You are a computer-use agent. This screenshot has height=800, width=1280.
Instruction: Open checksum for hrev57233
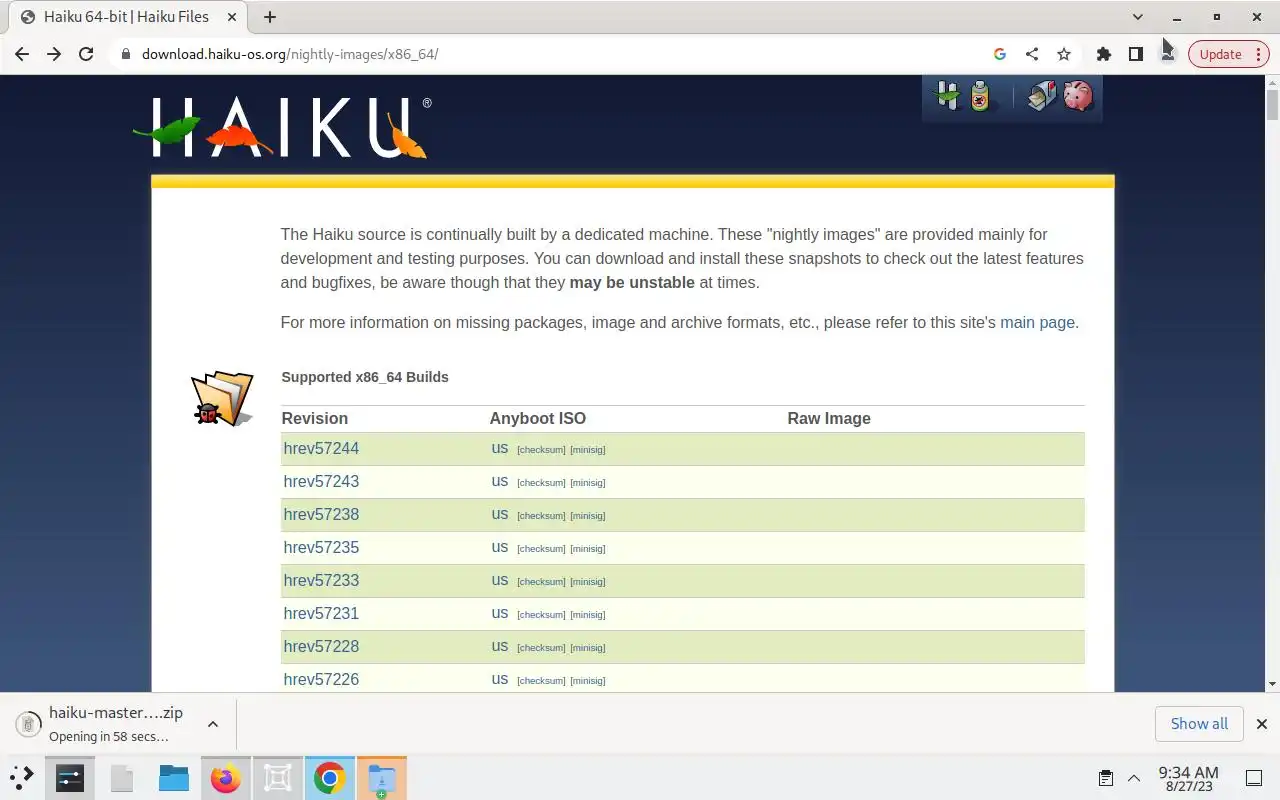[x=541, y=582]
